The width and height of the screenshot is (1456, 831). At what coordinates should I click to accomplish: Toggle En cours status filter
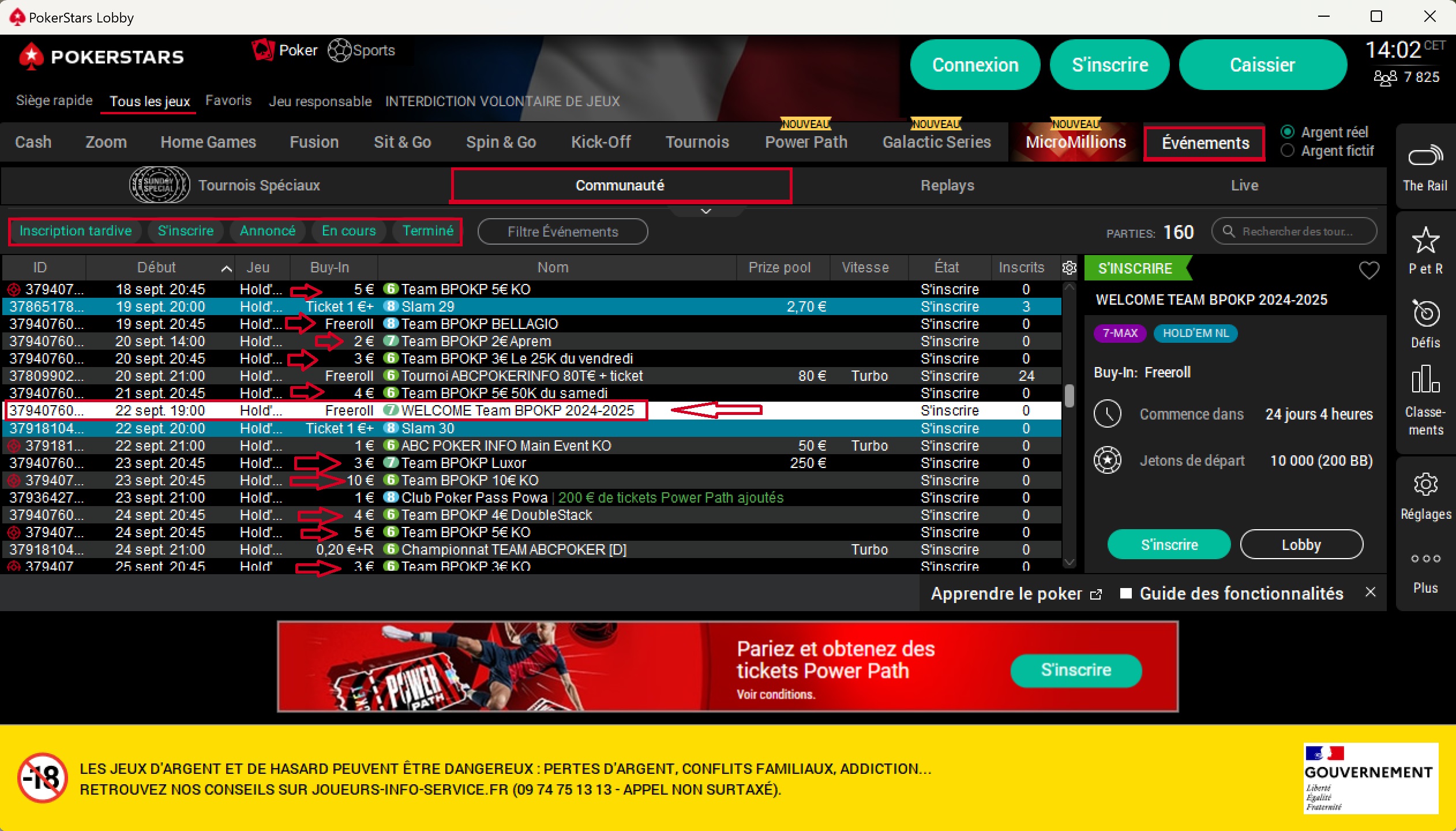click(349, 231)
